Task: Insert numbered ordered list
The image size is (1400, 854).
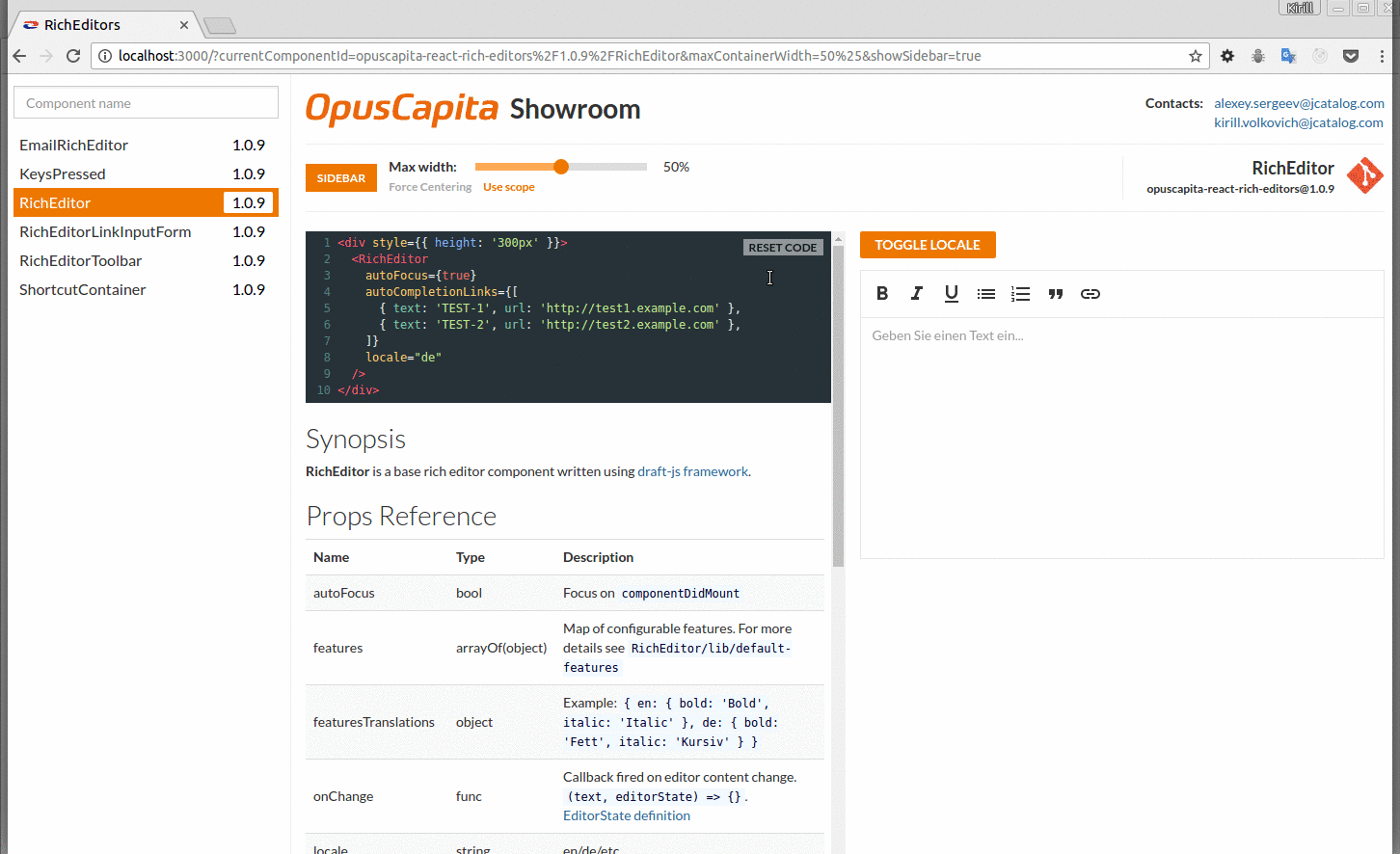Action: (1021, 294)
